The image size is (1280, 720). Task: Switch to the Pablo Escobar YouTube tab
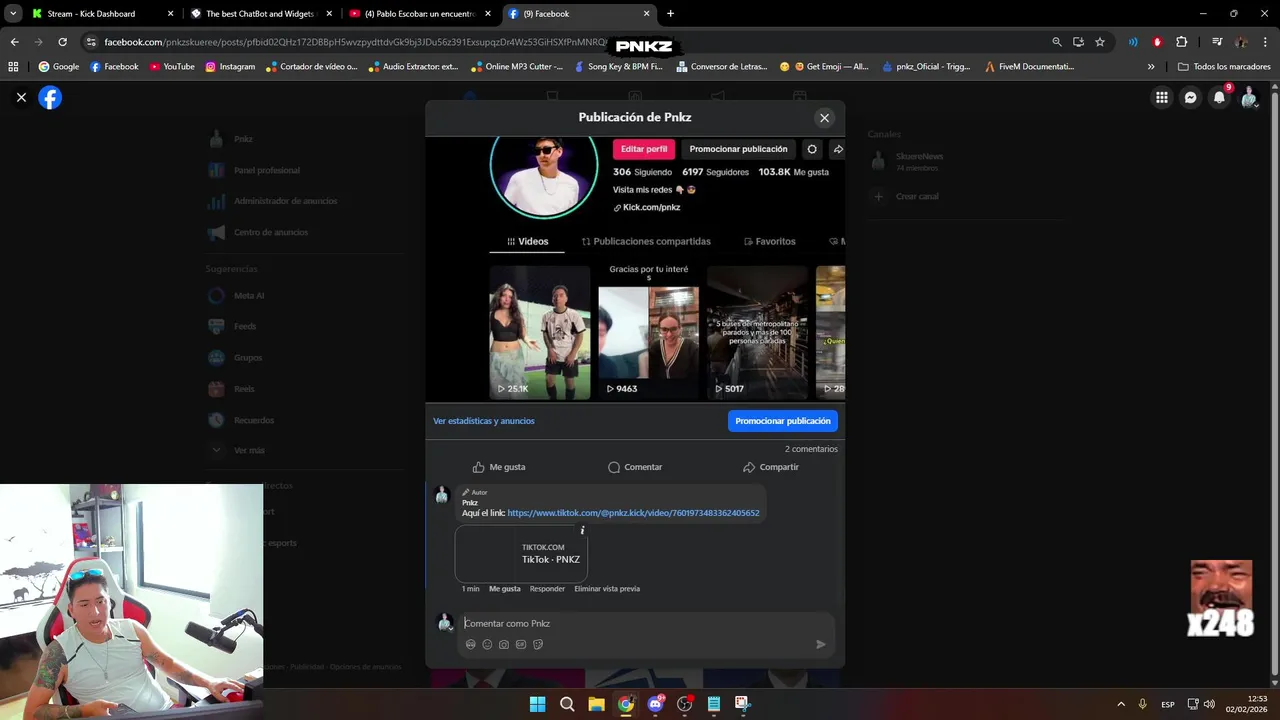[418, 14]
